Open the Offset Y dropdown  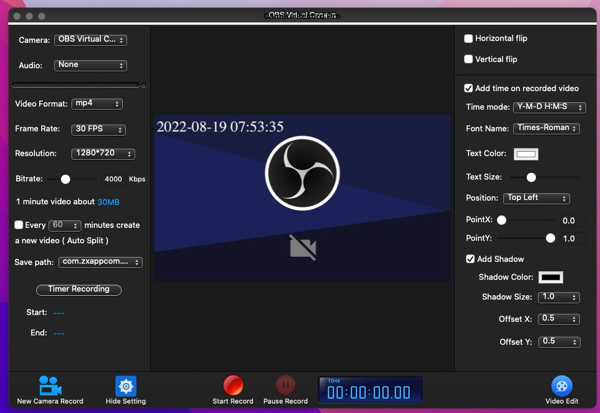point(559,342)
